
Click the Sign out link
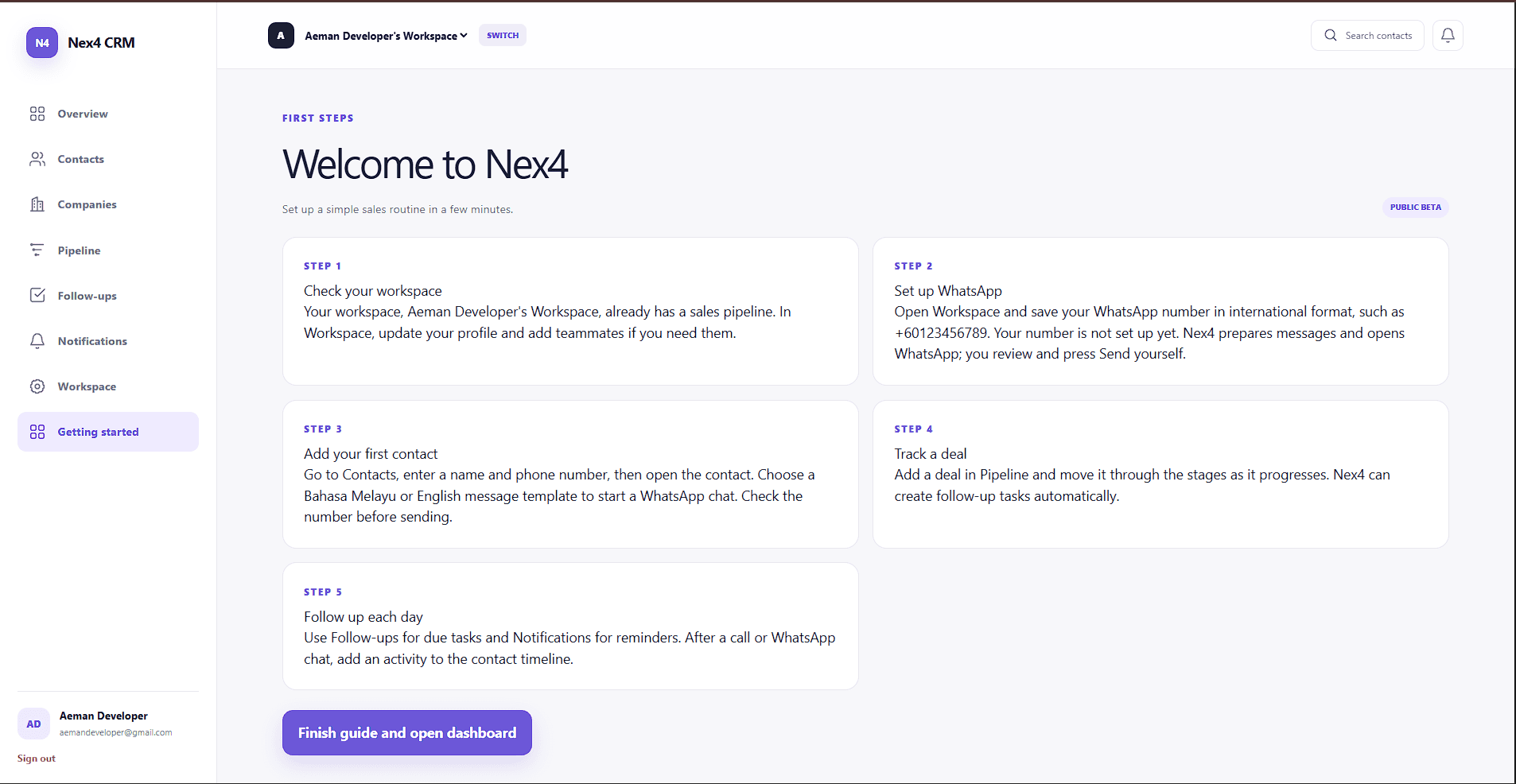coord(37,759)
